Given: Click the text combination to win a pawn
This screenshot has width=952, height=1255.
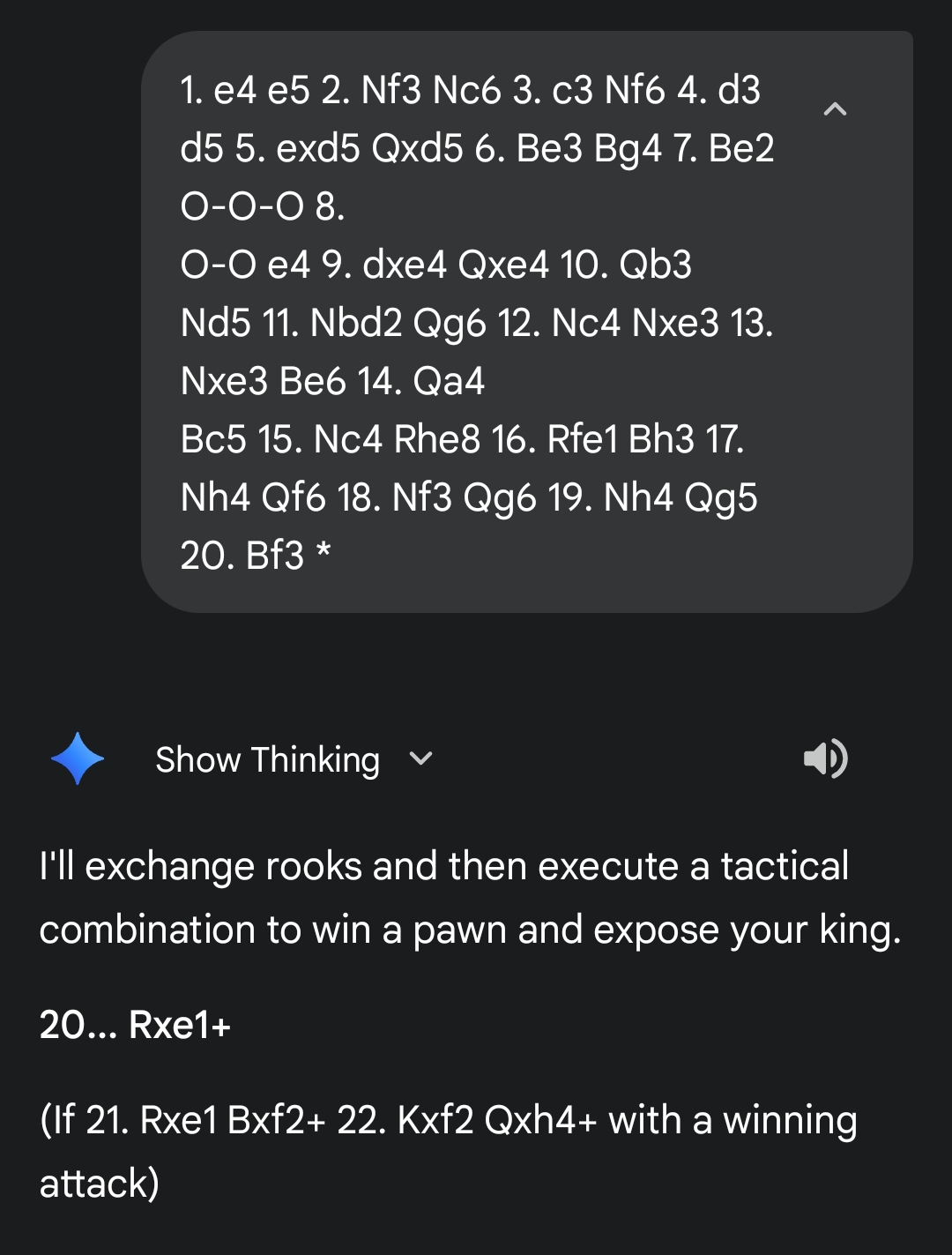Looking at the screenshot, I should pyautogui.click(x=470, y=930).
